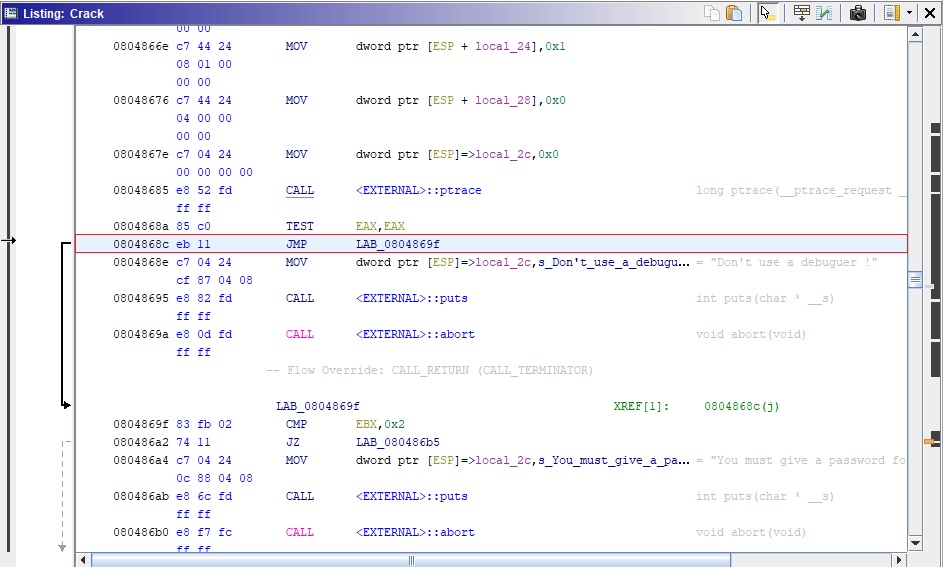Screen dimensions: 943x567
Task: Click the horizontal scrollbar thumb
Action: [411, 560]
